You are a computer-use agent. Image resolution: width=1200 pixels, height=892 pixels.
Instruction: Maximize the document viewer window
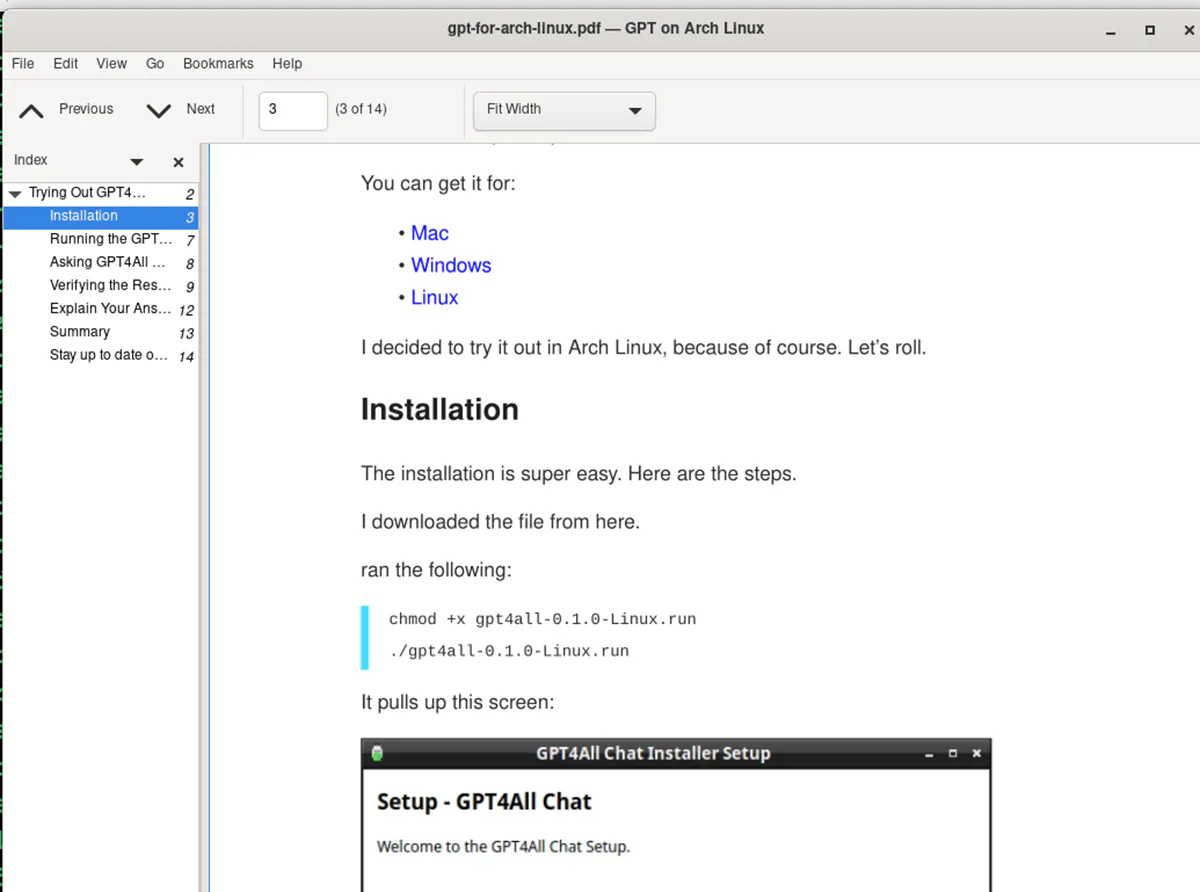(1150, 31)
